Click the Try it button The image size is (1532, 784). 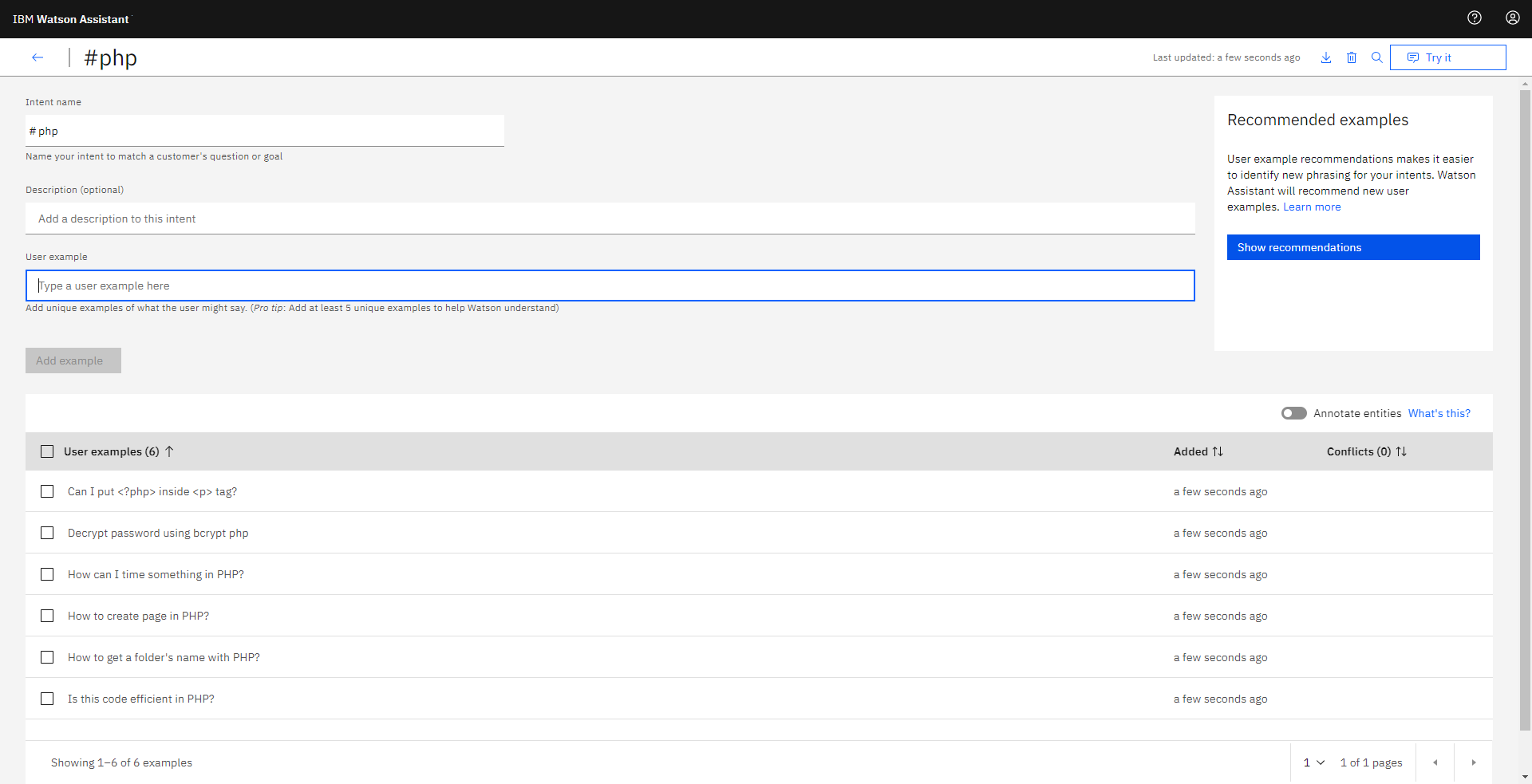pyautogui.click(x=1448, y=57)
